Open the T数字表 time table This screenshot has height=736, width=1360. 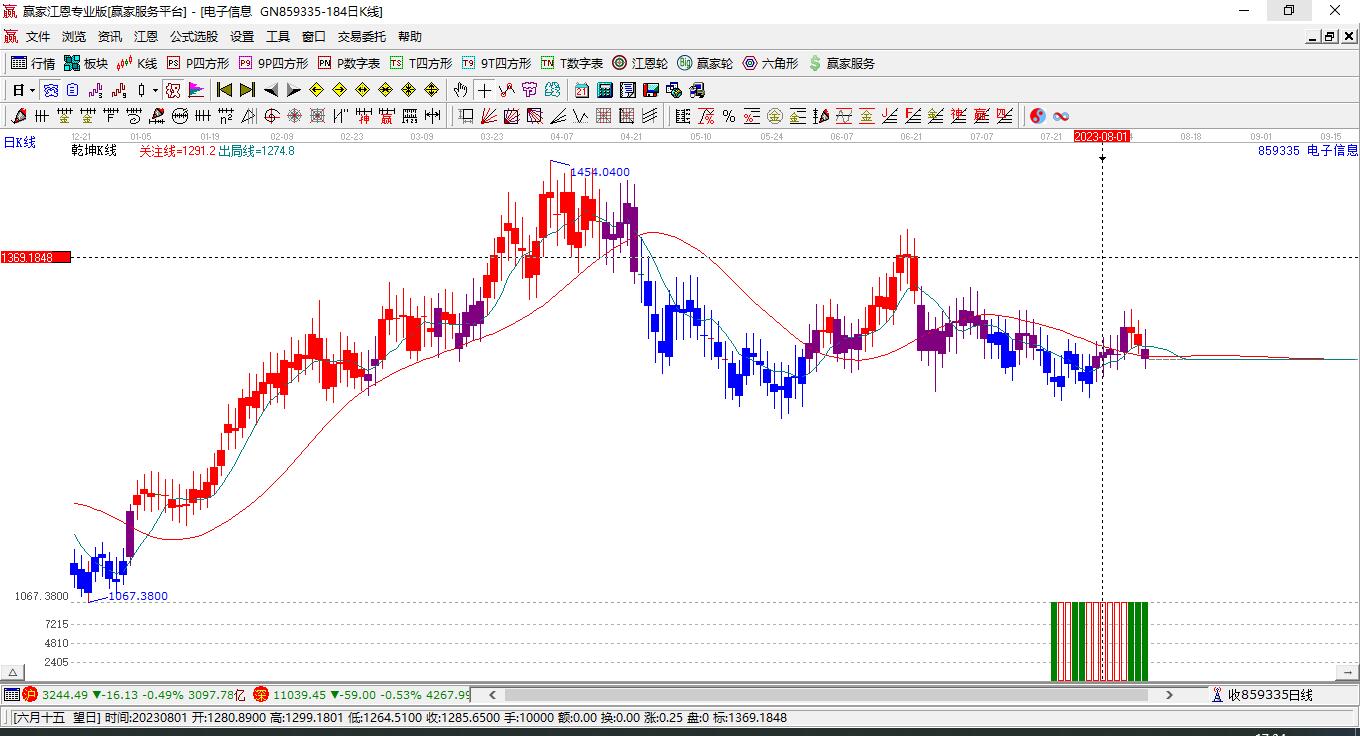572,63
